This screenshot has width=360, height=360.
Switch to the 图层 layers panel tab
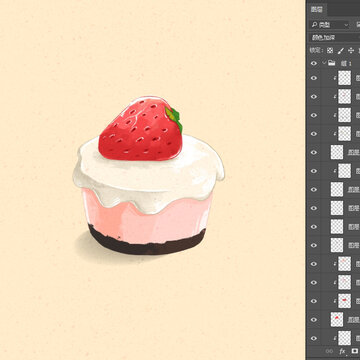point(316,9)
